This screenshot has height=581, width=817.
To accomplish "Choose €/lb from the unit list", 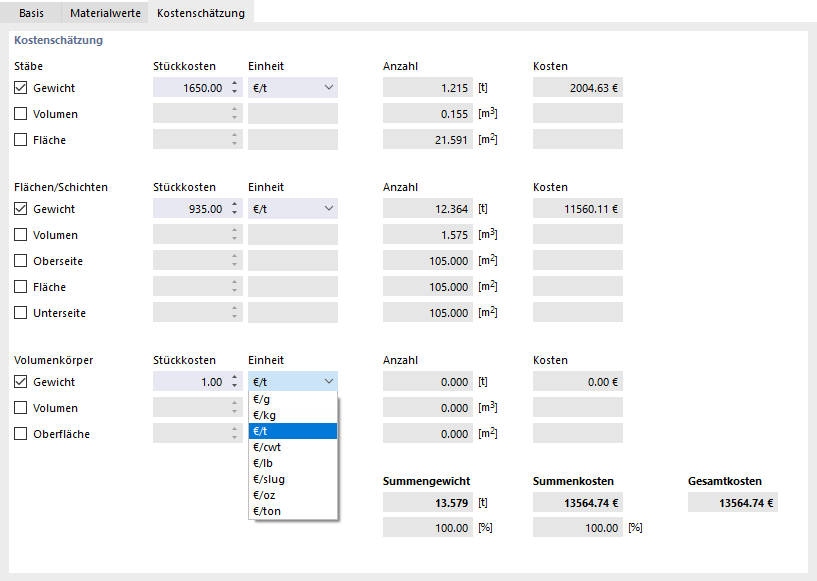I will point(293,463).
